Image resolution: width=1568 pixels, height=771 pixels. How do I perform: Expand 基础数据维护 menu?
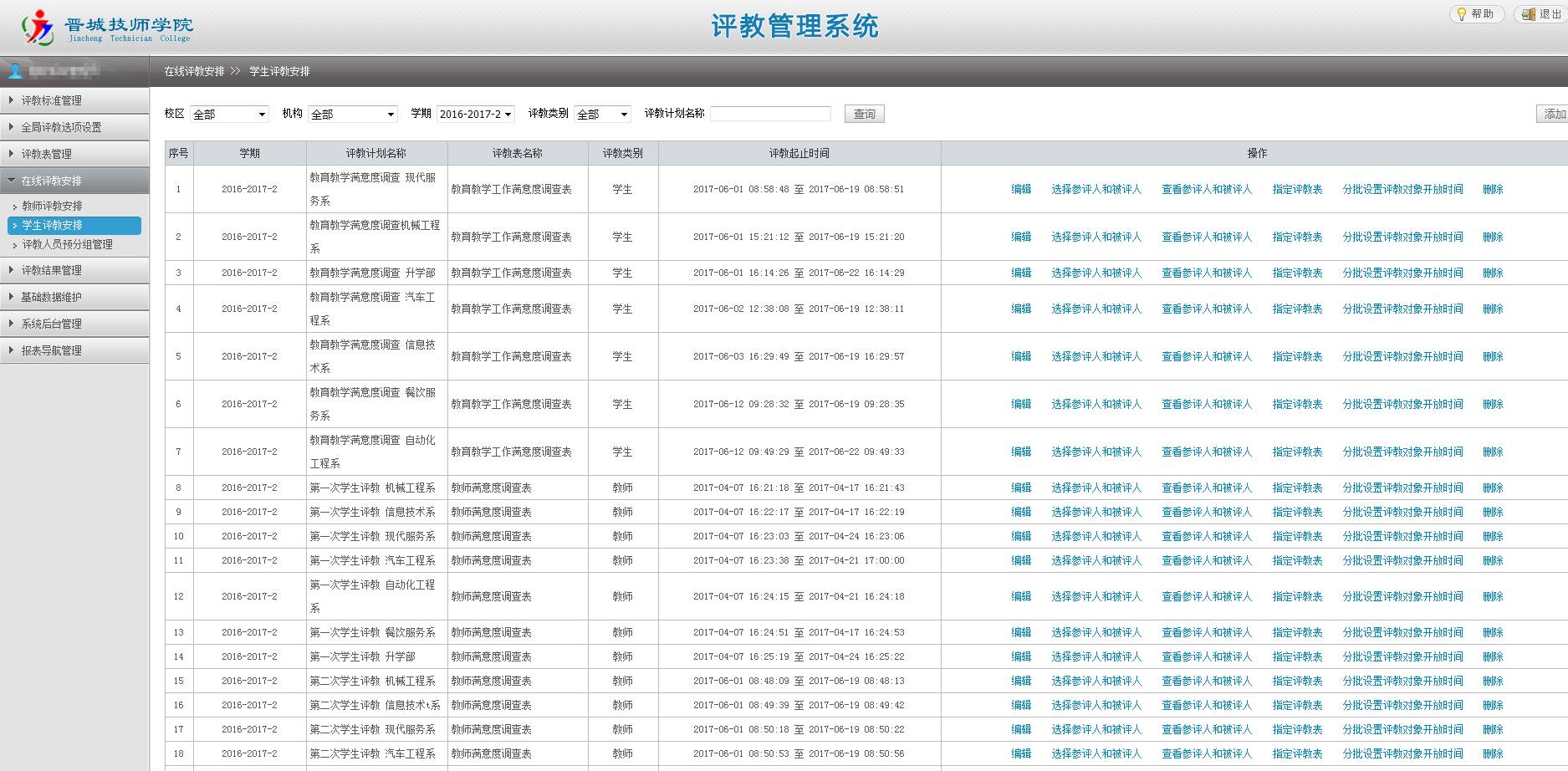tap(74, 297)
